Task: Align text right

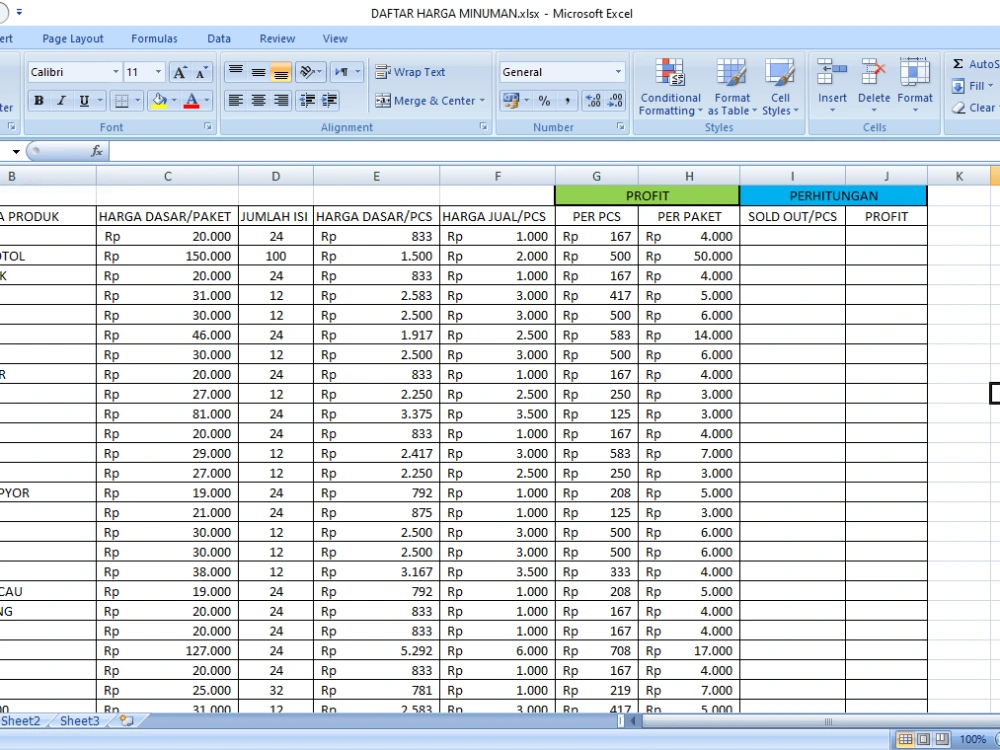Action: 281,101
